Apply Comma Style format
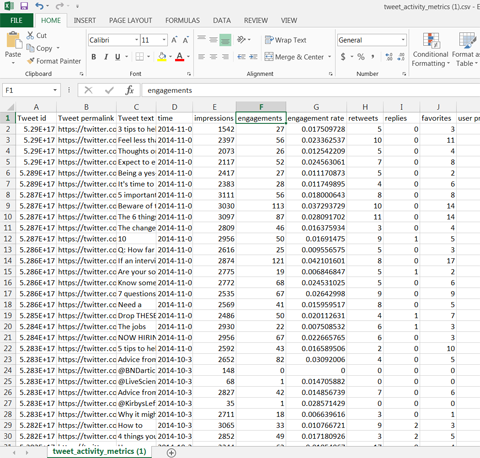This screenshot has height=458, width=480. point(373,57)
